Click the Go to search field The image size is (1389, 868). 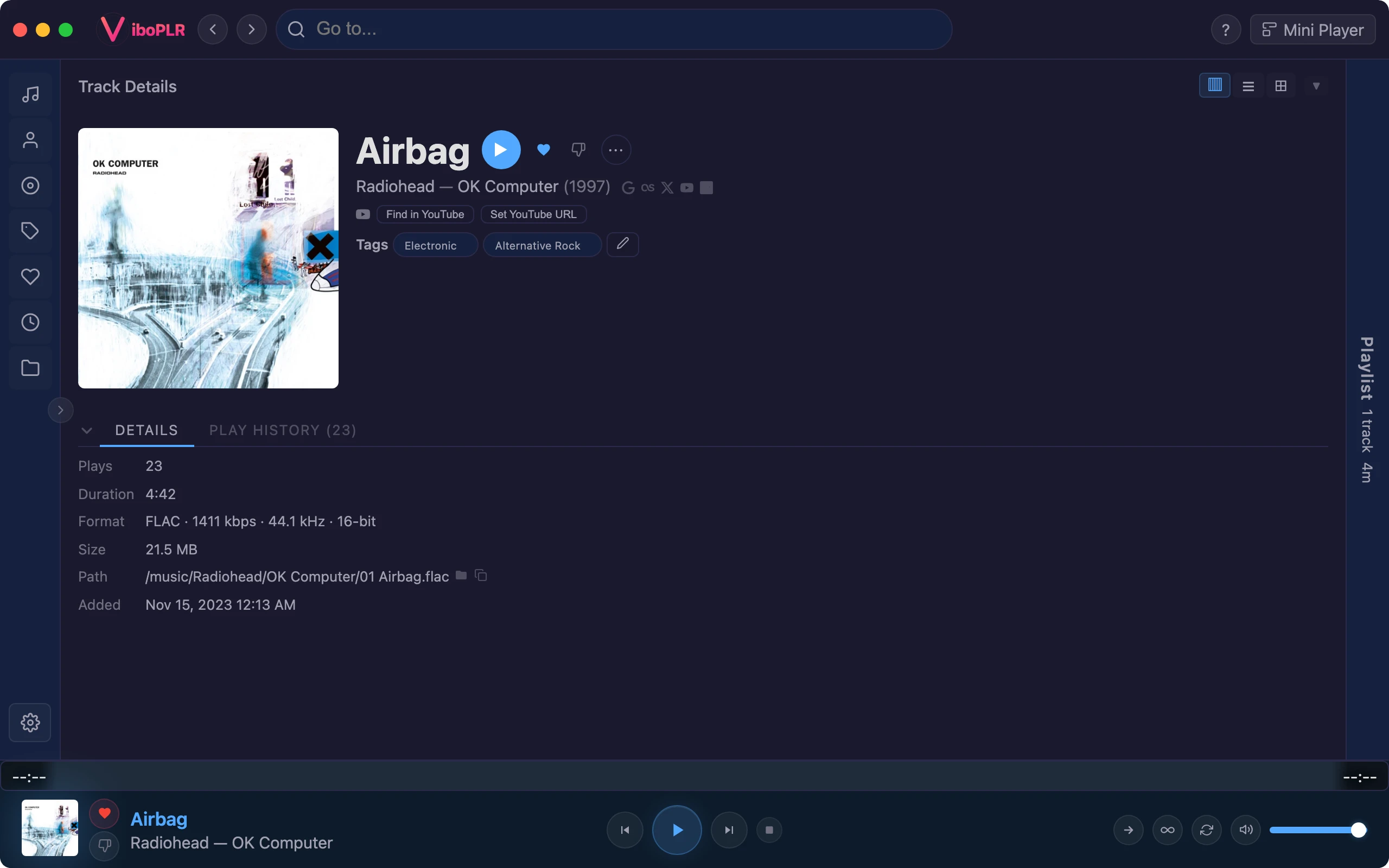pos(614,29)
